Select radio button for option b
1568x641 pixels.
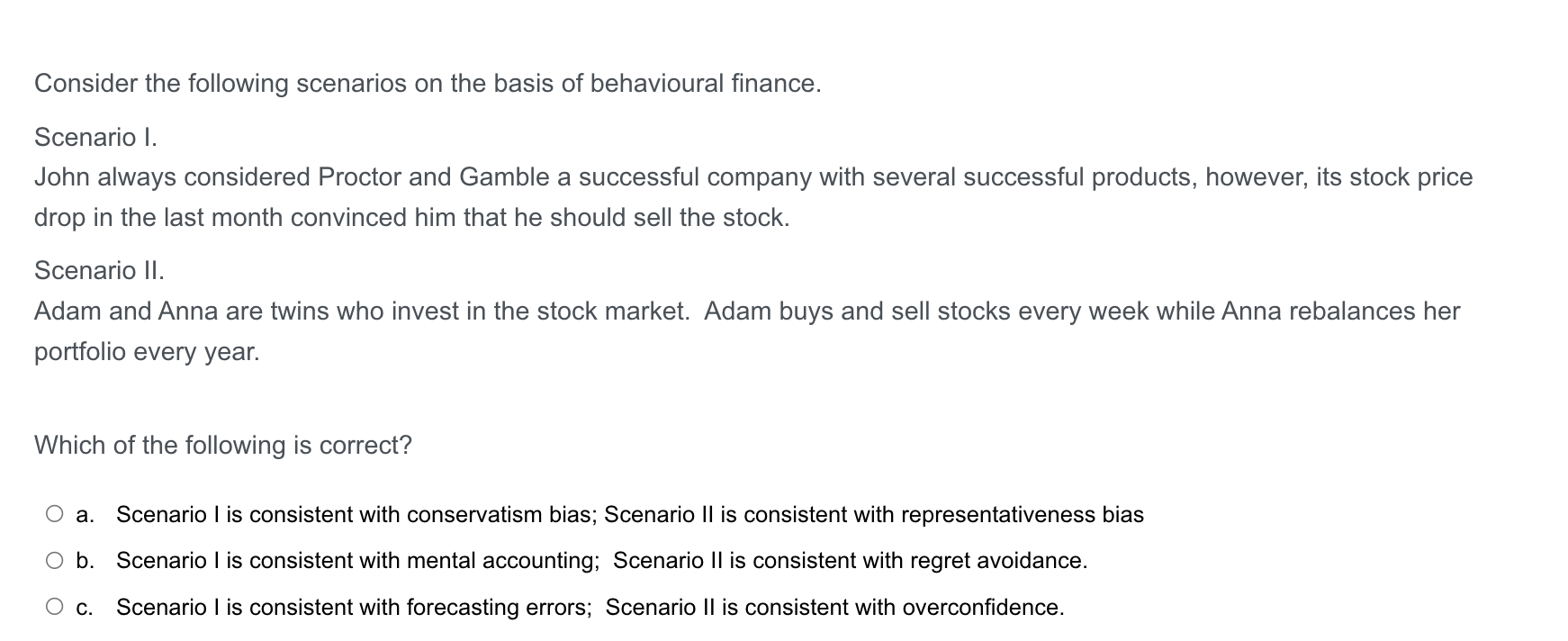[55, 560]
